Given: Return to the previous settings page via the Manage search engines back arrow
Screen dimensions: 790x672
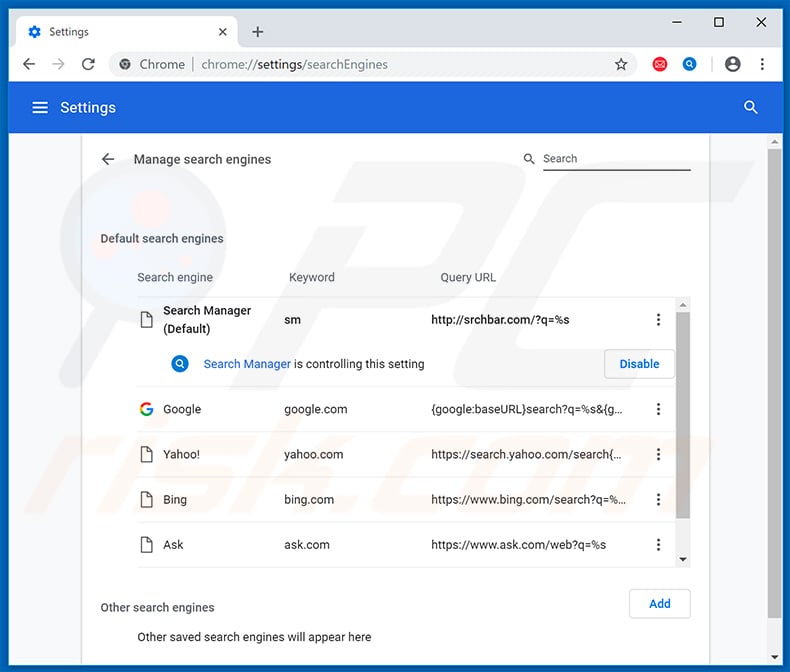Looking at the screenshot, I should coord(108,159).
